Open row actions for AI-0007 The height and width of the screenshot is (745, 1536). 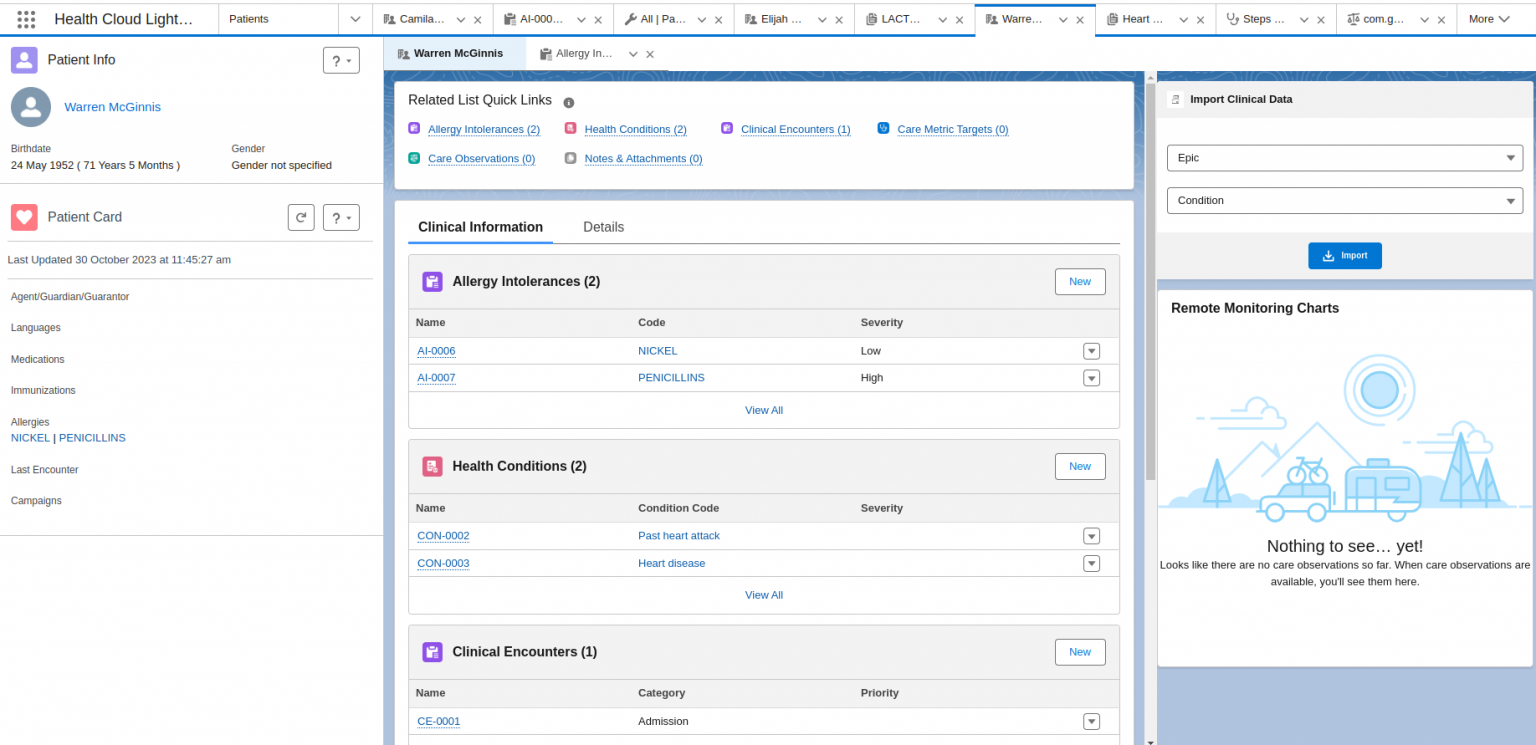pos(1091,378)
